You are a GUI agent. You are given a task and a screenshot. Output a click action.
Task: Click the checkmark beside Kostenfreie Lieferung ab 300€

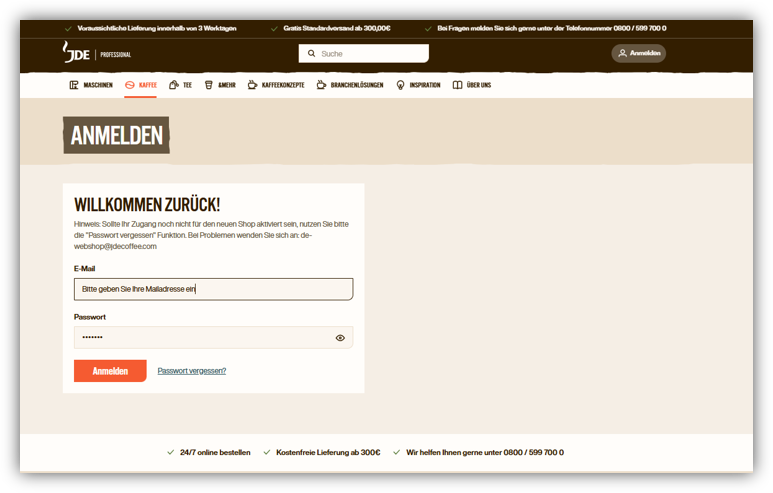[x=267, y=452]
